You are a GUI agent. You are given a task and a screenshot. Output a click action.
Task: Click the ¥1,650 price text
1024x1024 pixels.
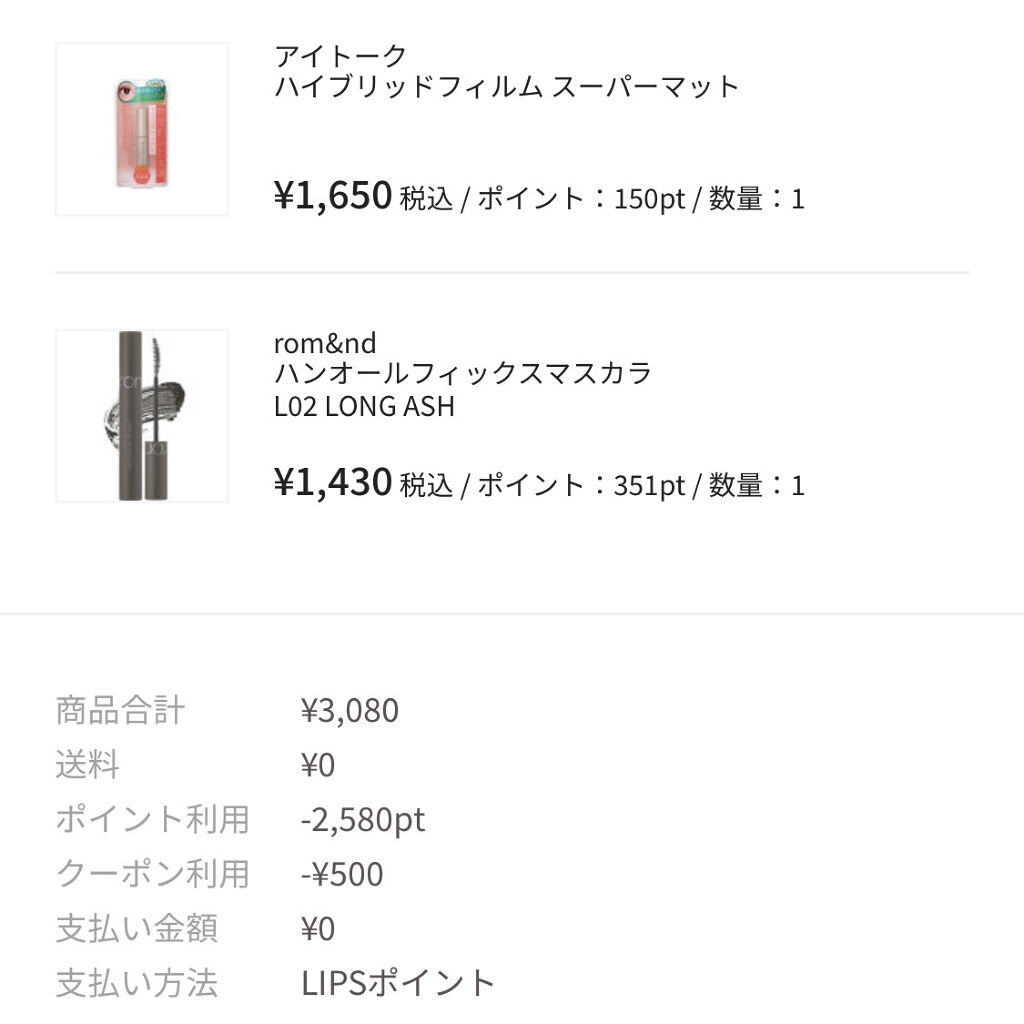330,196
